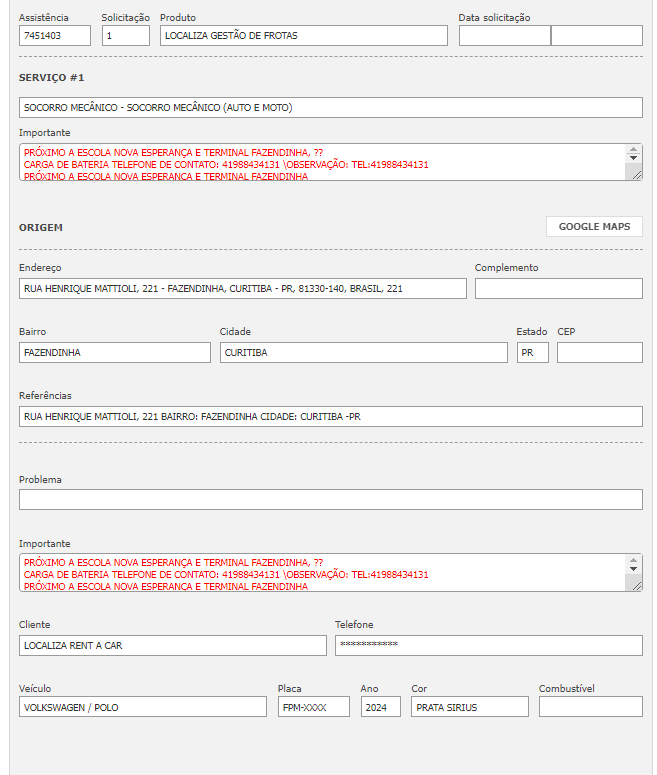Click scroll down arrow in Importante box below Problema
This screenshot has width=657, height=775.
tap(633, 569)
